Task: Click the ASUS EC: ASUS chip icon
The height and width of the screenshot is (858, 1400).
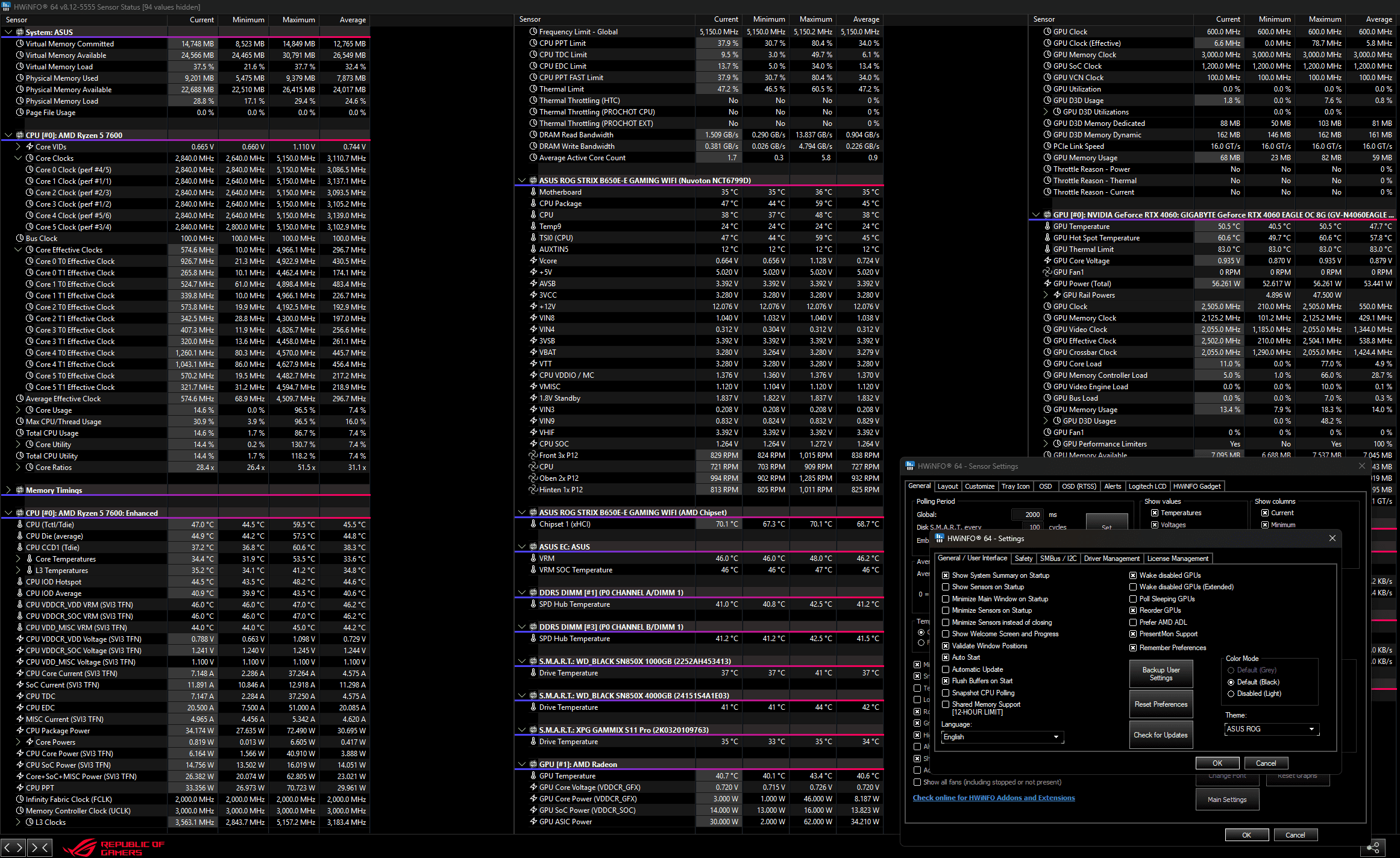Action: [x=533, y=546]
